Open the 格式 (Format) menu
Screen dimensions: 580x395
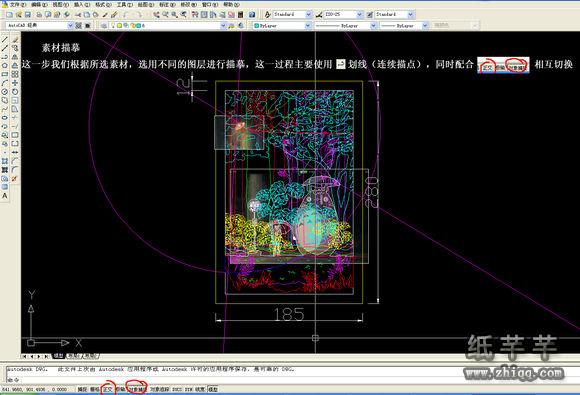[x=103, y=4]
